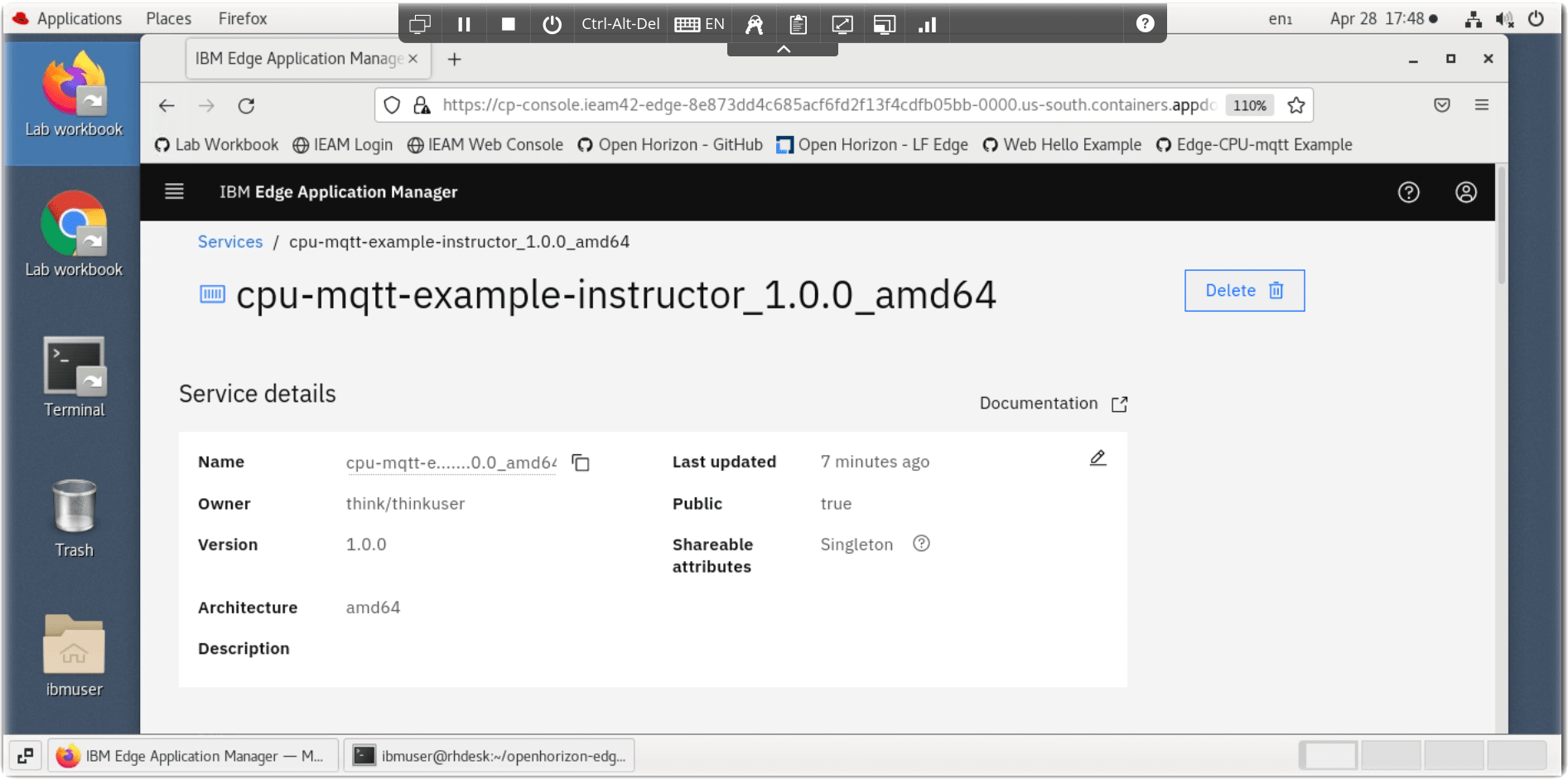
Task: Click the Firefox forward arrow
Action: pyautogui.click(x=206, y=105)
